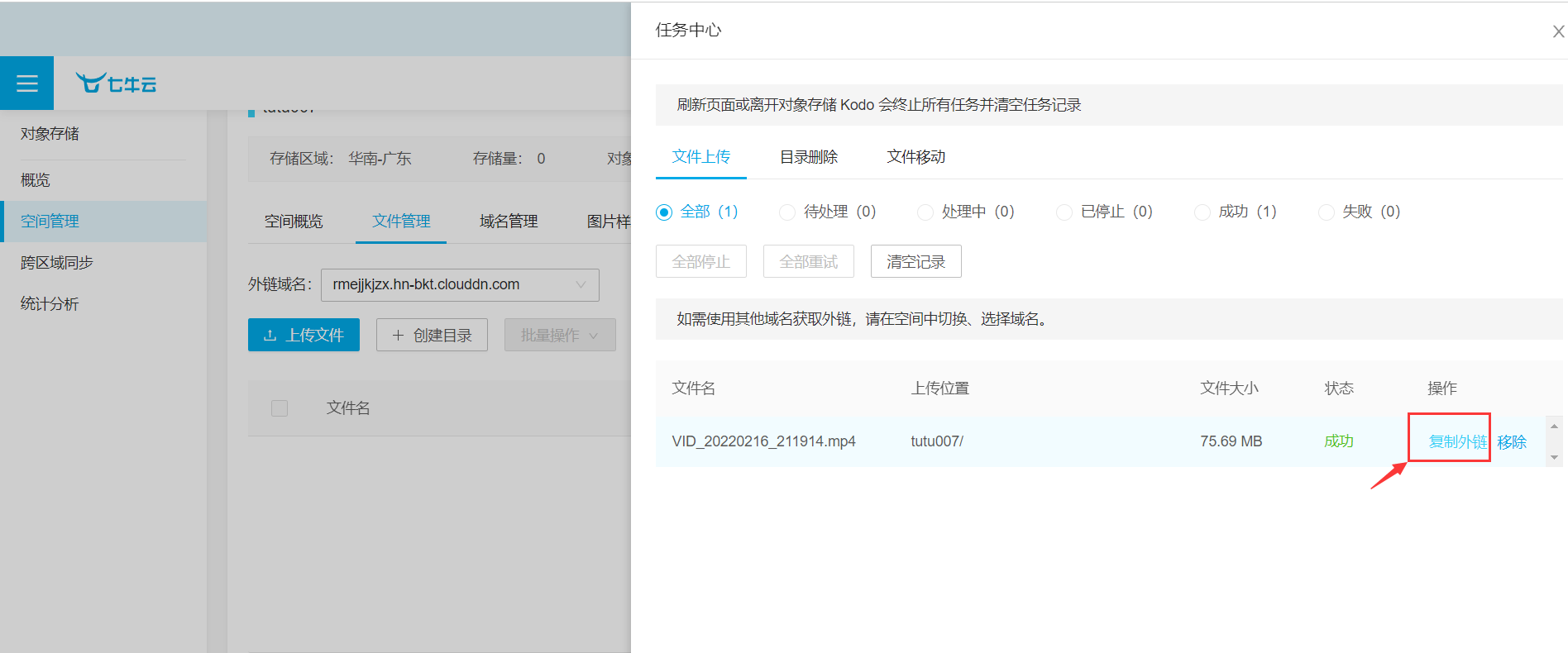Click the 创建目录 button
1568x653 pixels.
pyautogui.click(x=432, y=335)
